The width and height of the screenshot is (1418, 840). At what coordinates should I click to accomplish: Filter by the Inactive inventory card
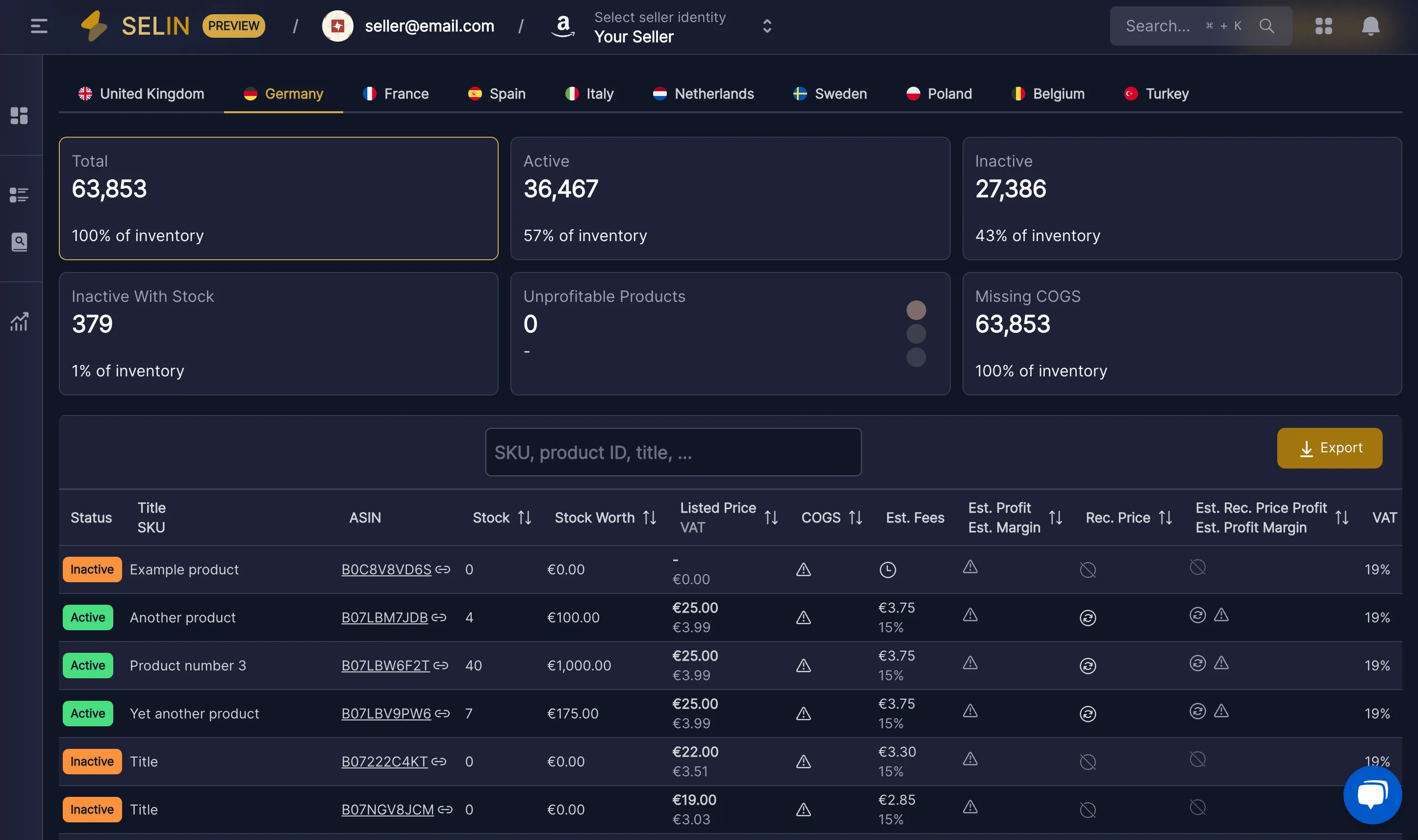coord(1182,198)
